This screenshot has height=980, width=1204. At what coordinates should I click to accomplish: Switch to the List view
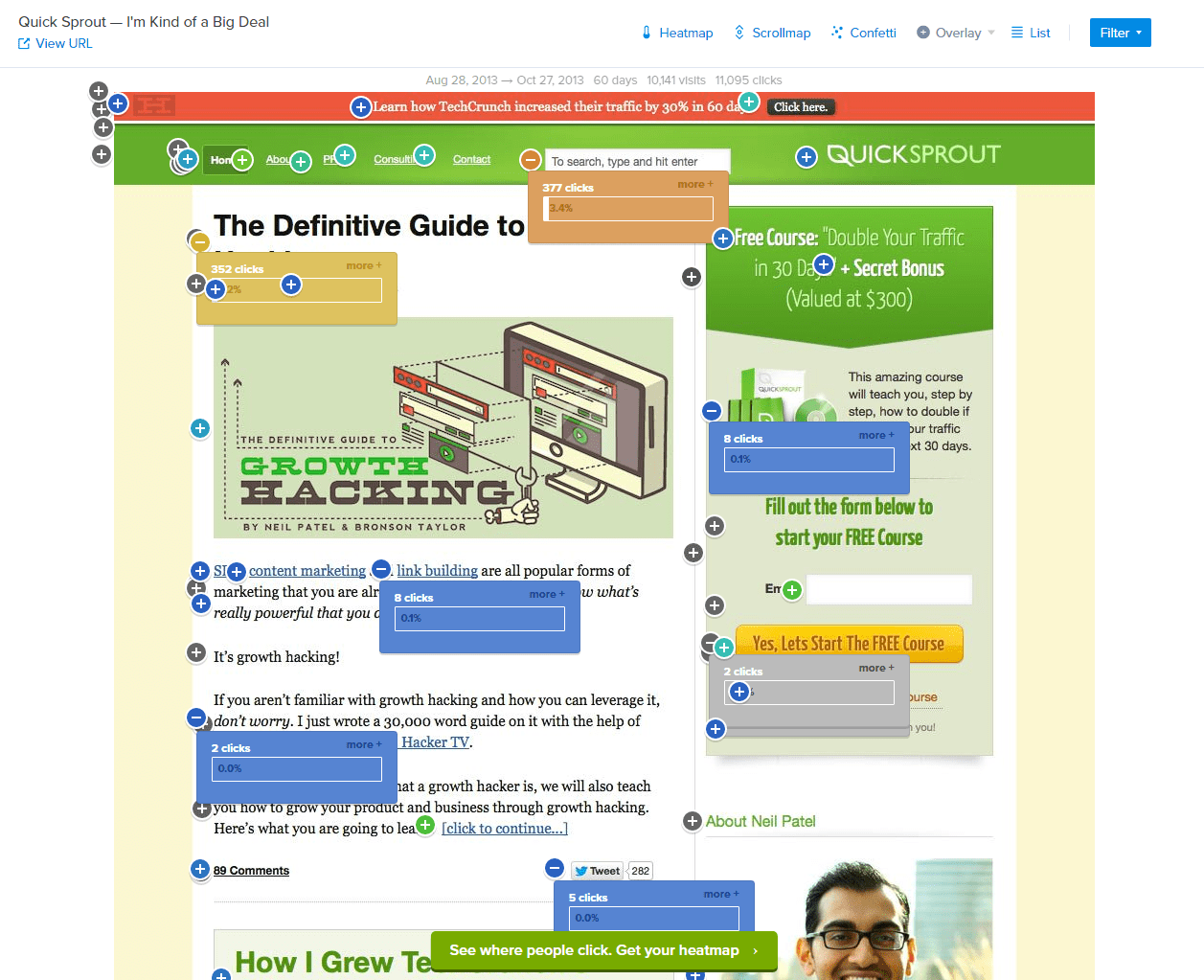1031,33
